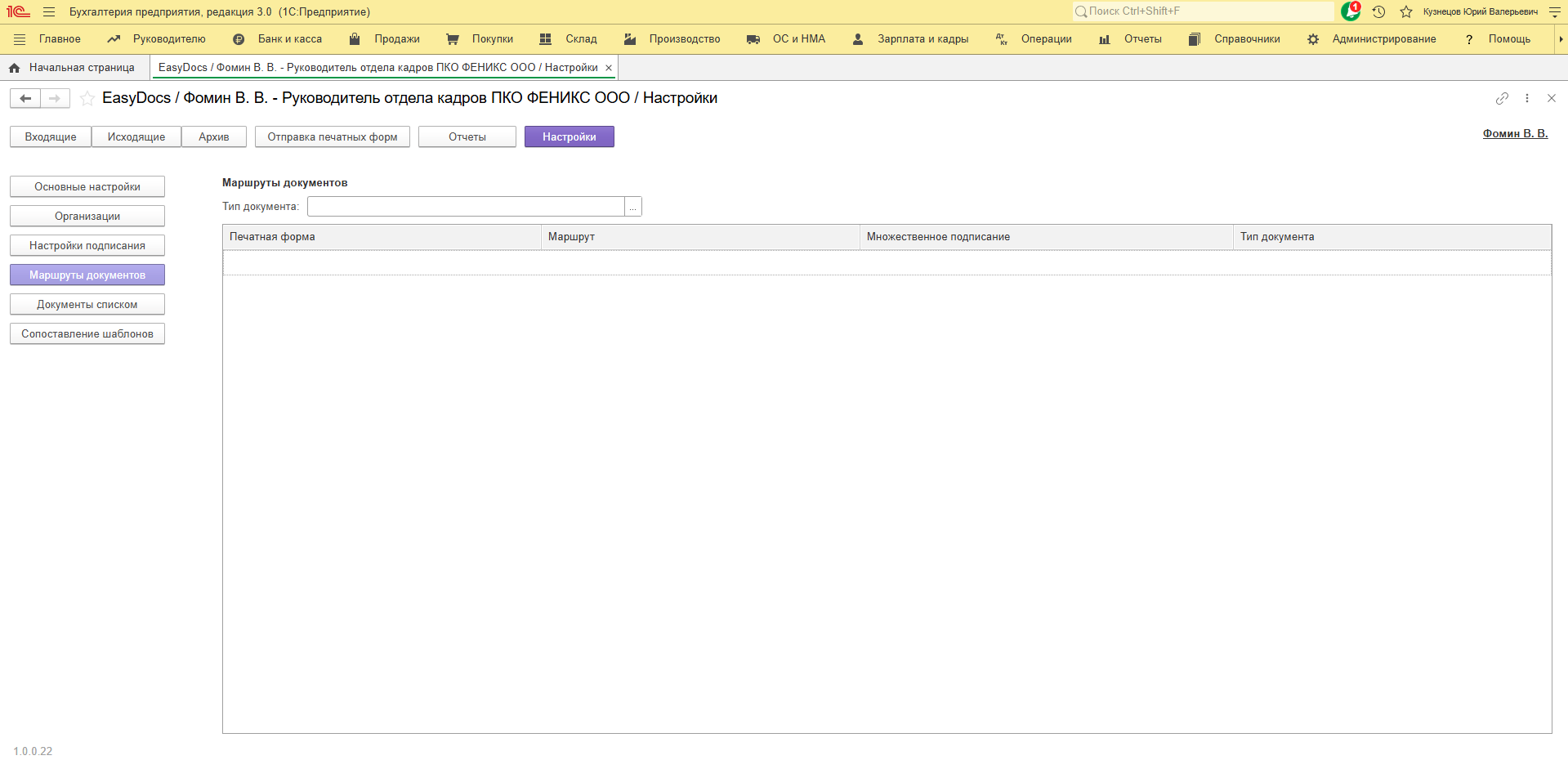Open the document type selection ellipsis button
Viewport: 1568px width, 769px height.
[633, 207]
